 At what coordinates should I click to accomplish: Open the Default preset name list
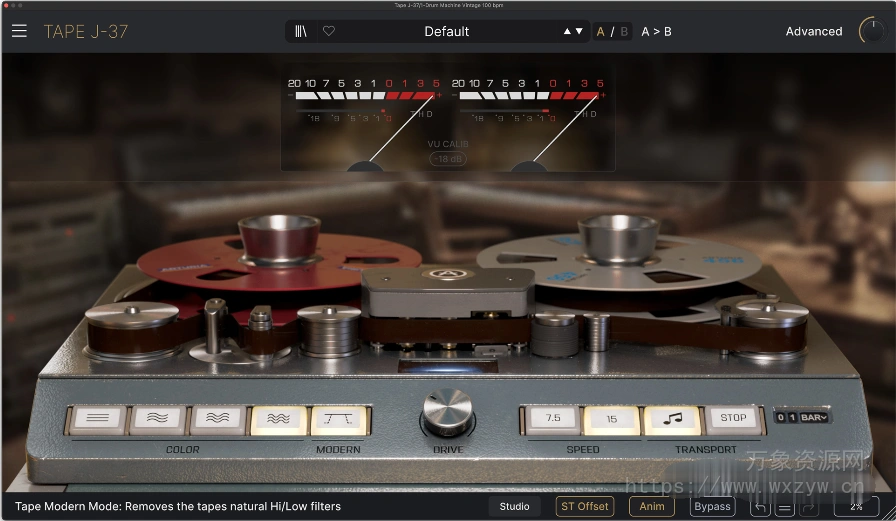pyautogui.click(x=446, y=31)
